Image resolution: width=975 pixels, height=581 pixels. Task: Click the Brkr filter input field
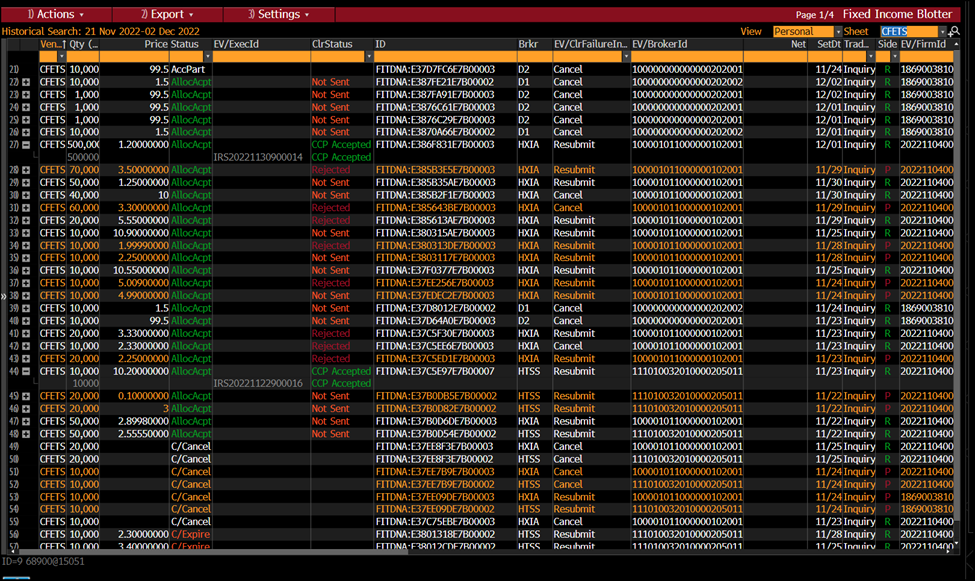(x=534, y=57)
